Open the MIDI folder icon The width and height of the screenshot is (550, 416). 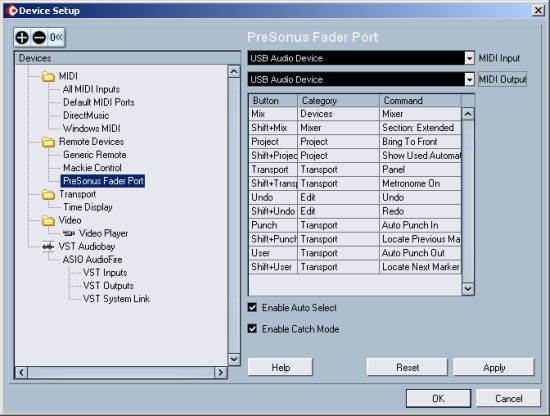[x=48, y=76]
